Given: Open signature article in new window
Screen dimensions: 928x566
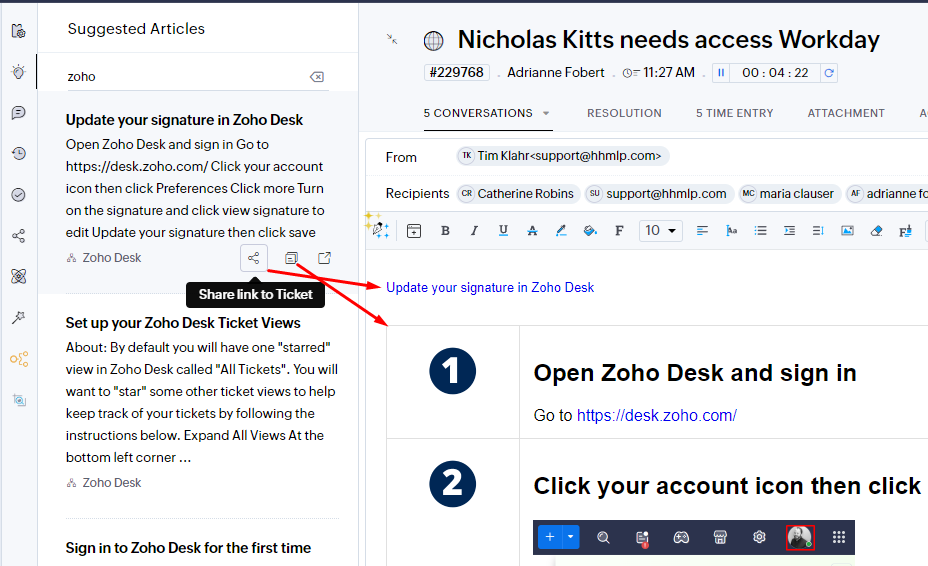Looking at the screenshot, I should pos(324,258).
